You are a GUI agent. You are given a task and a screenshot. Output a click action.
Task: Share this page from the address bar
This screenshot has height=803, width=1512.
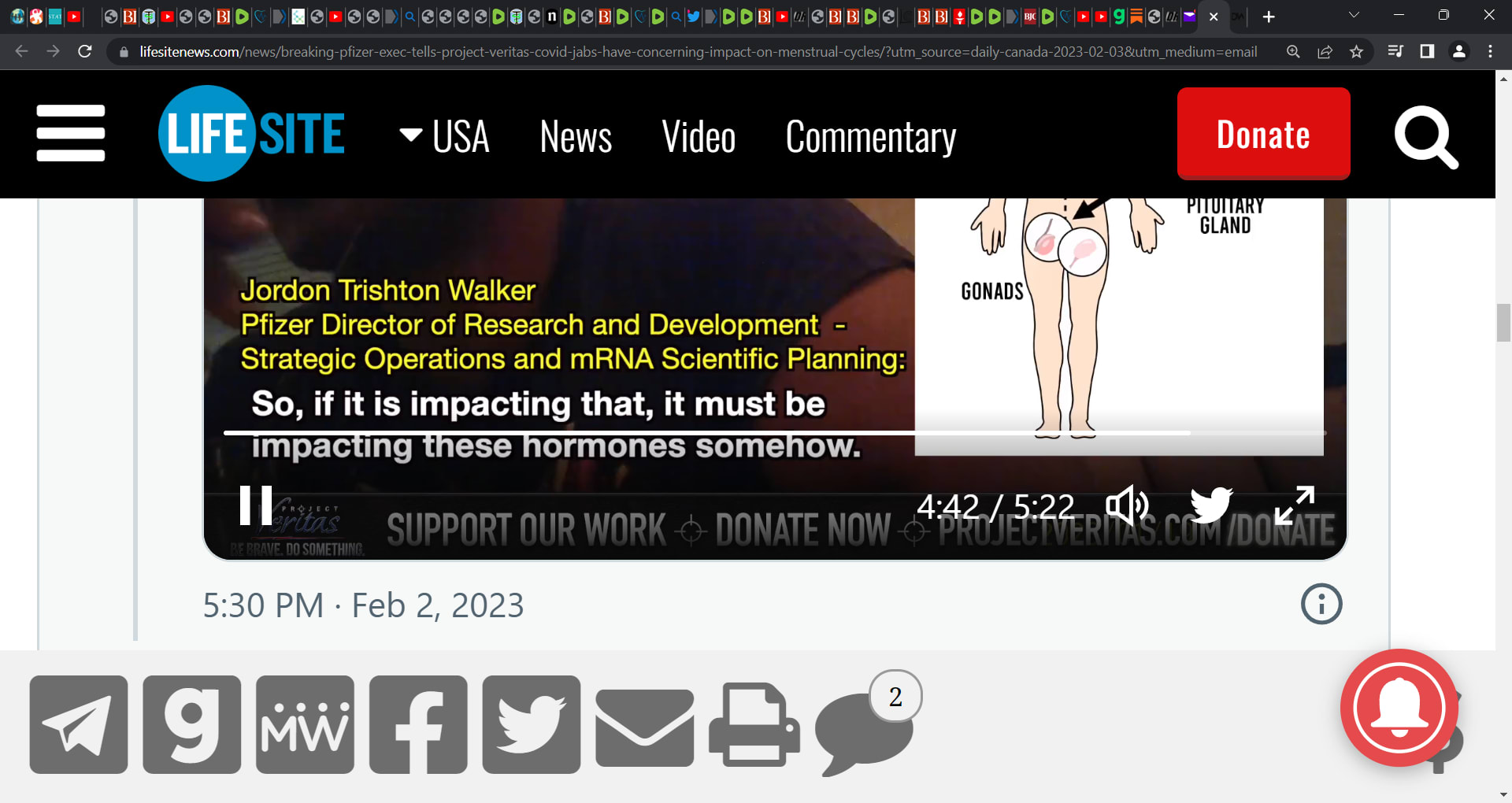click(x=1325, y=51)
